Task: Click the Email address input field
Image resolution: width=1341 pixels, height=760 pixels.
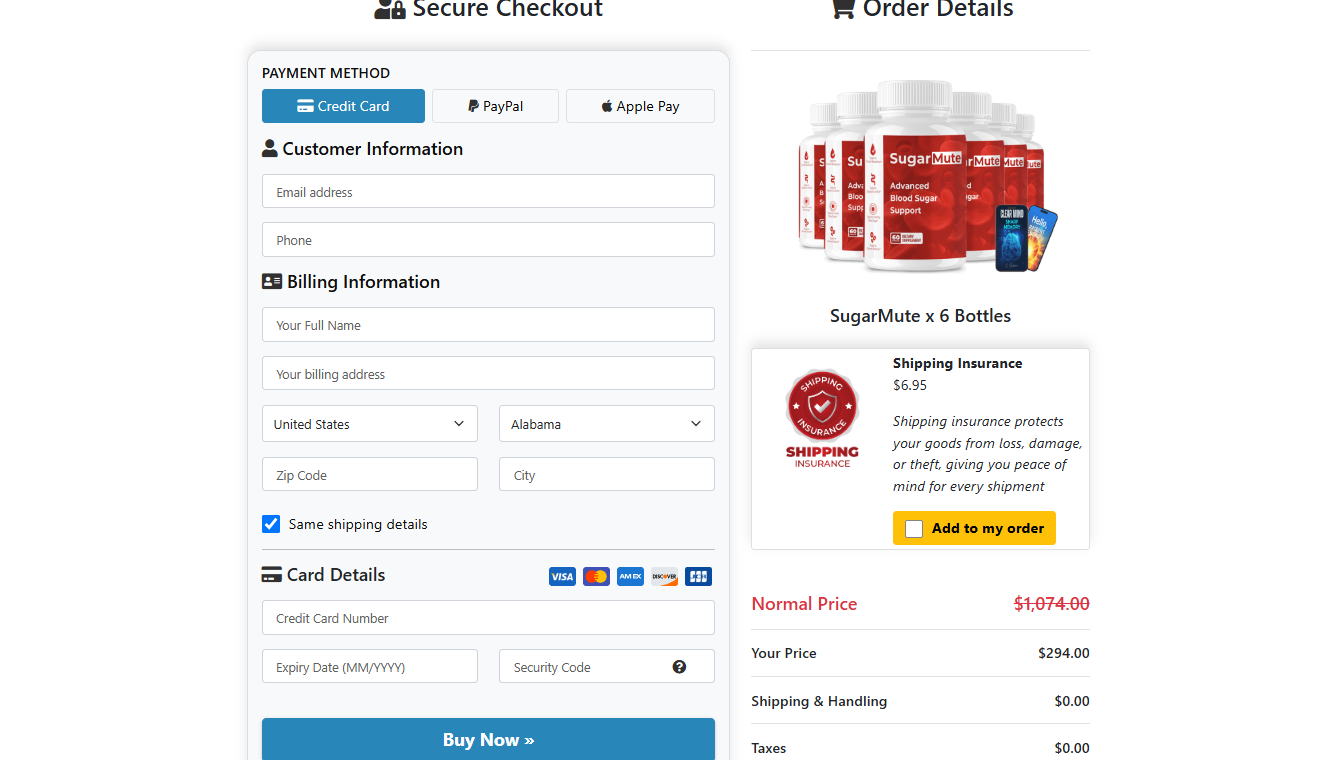Action: pos(488,190)
